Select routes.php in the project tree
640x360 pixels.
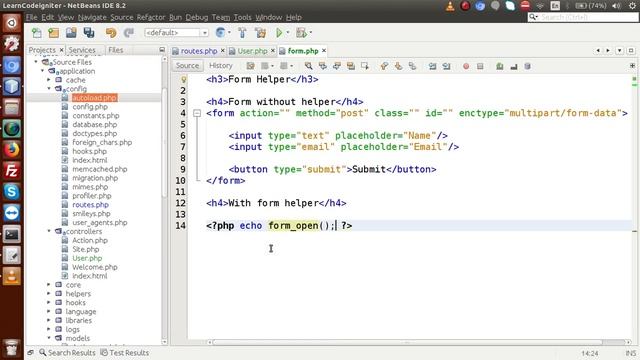click(90, 204)
